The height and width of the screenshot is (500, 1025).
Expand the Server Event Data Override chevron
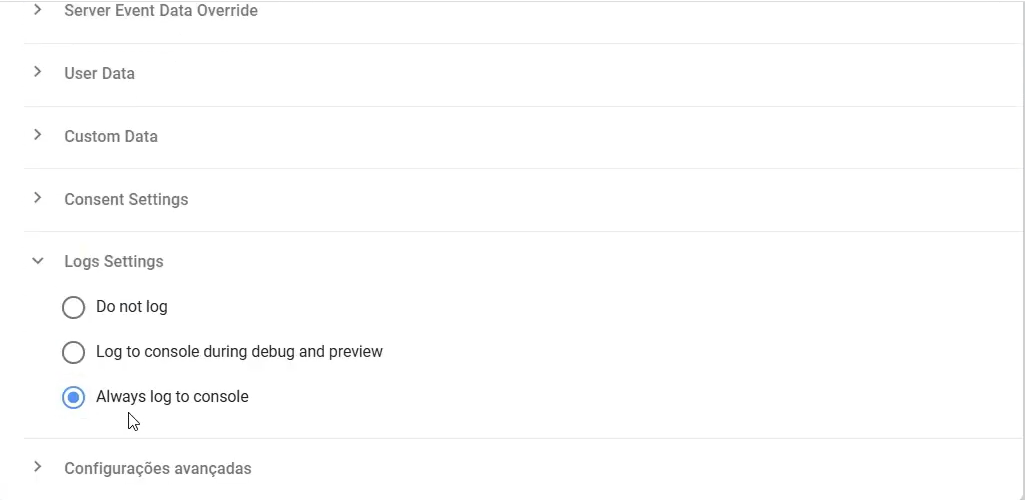38,10
